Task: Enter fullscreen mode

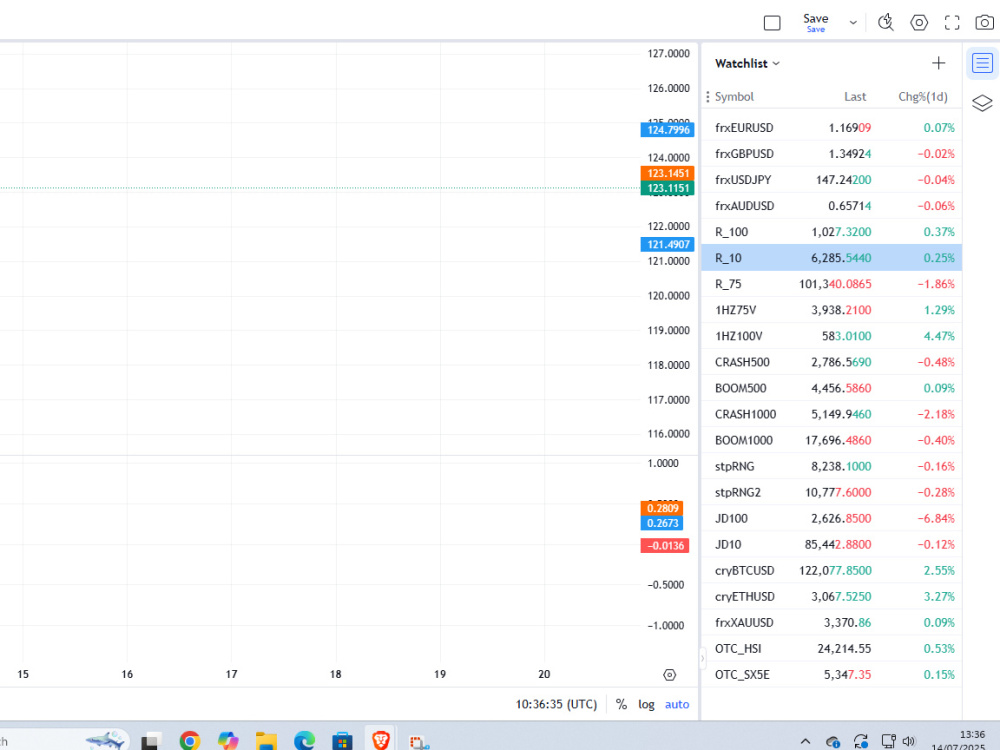Action: [952, 23]
